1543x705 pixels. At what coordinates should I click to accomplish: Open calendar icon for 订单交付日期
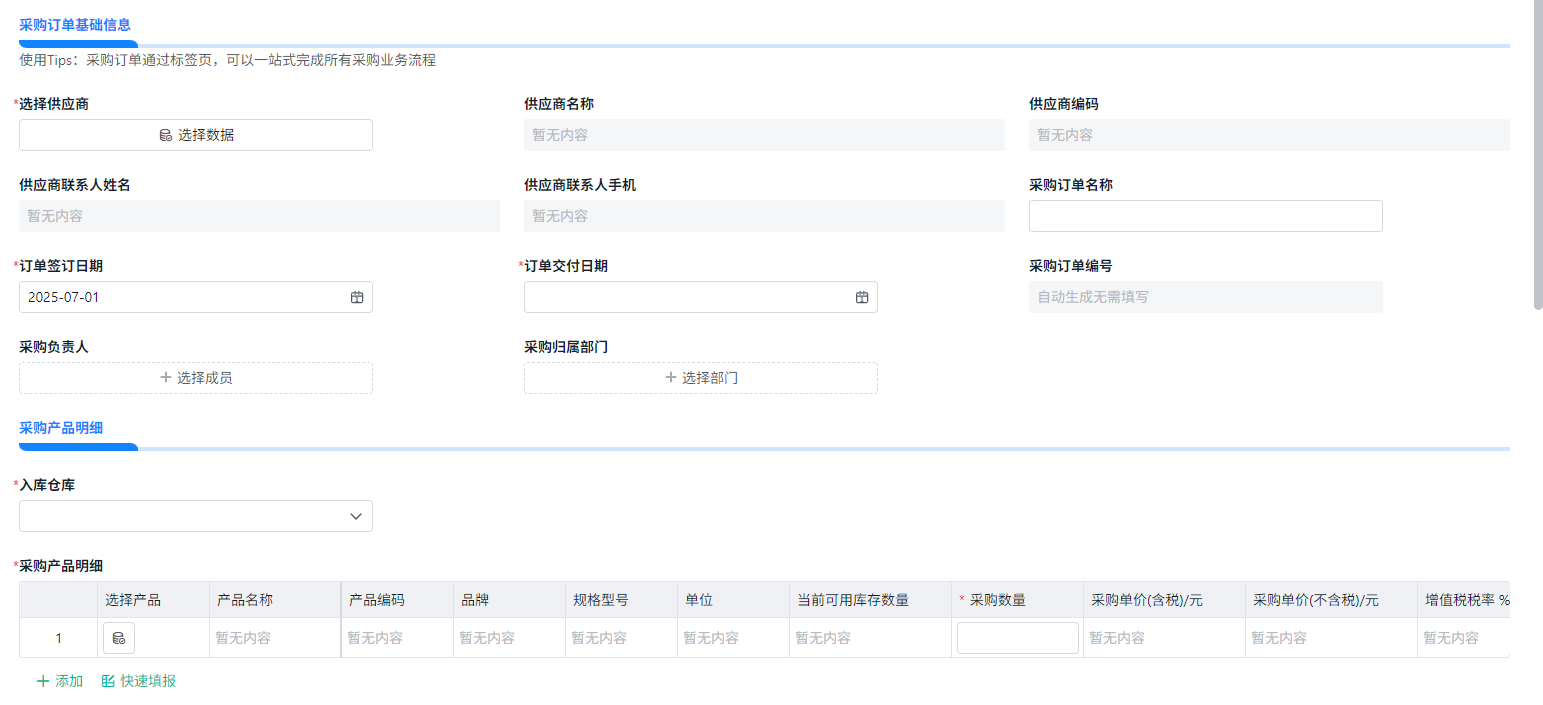[862, 297]
